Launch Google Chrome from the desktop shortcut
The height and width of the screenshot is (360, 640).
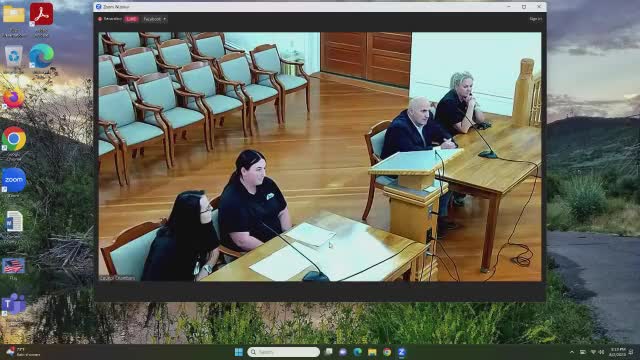point(14,139)
